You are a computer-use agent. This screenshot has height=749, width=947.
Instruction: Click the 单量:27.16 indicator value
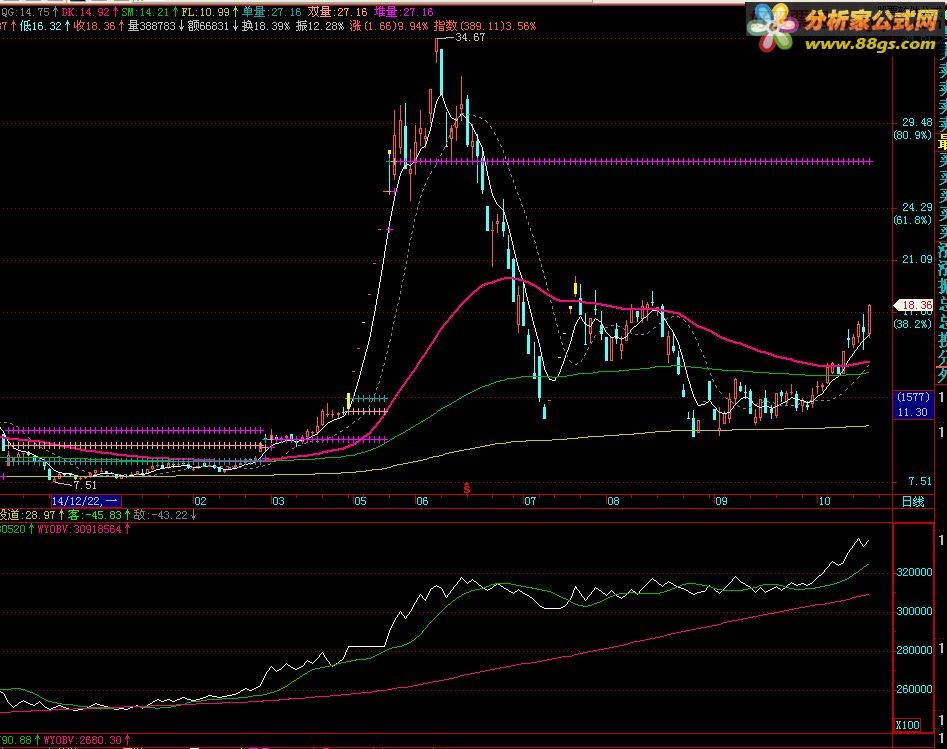tap(271, 12)
